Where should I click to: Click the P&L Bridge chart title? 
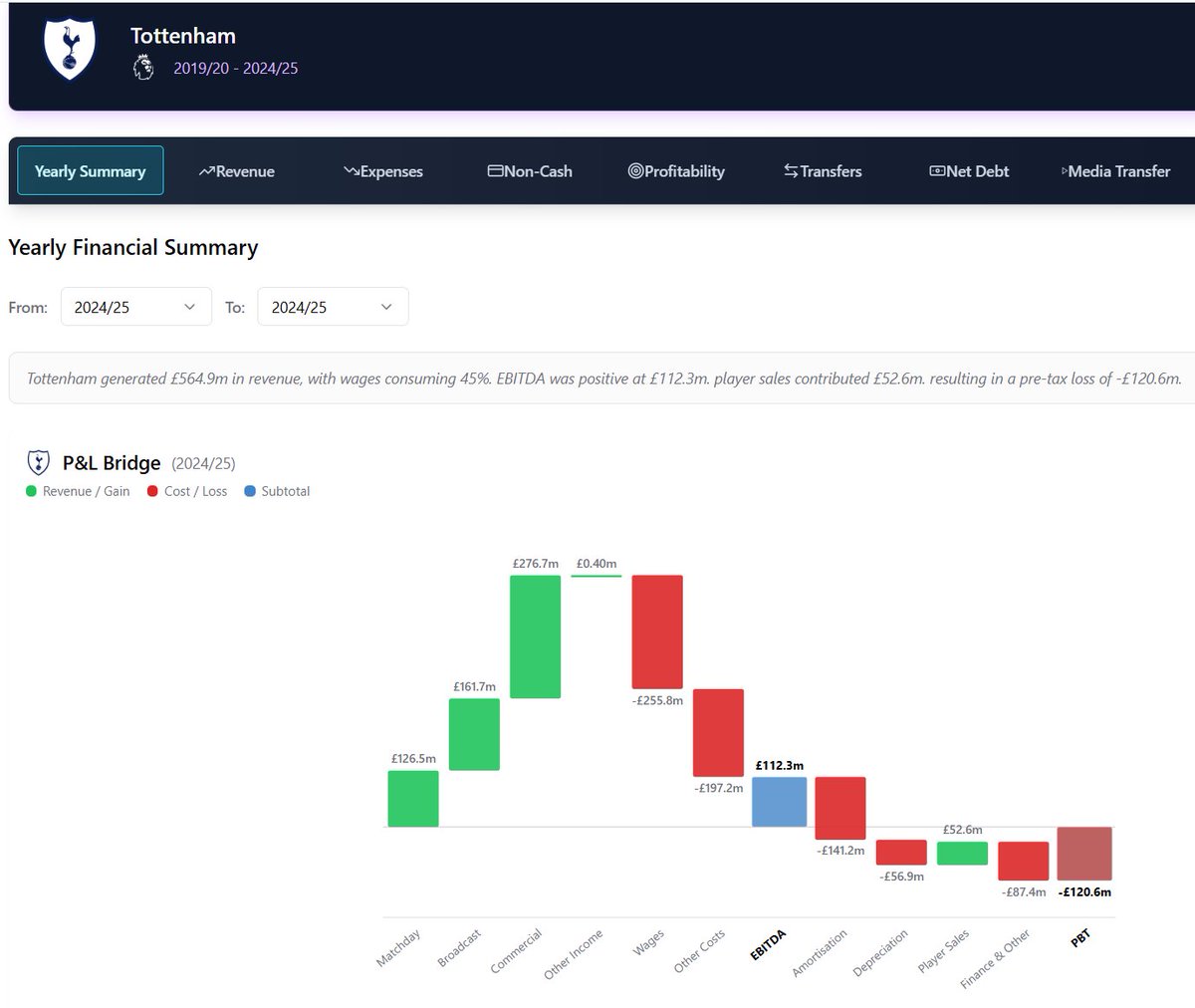[112, 463]
